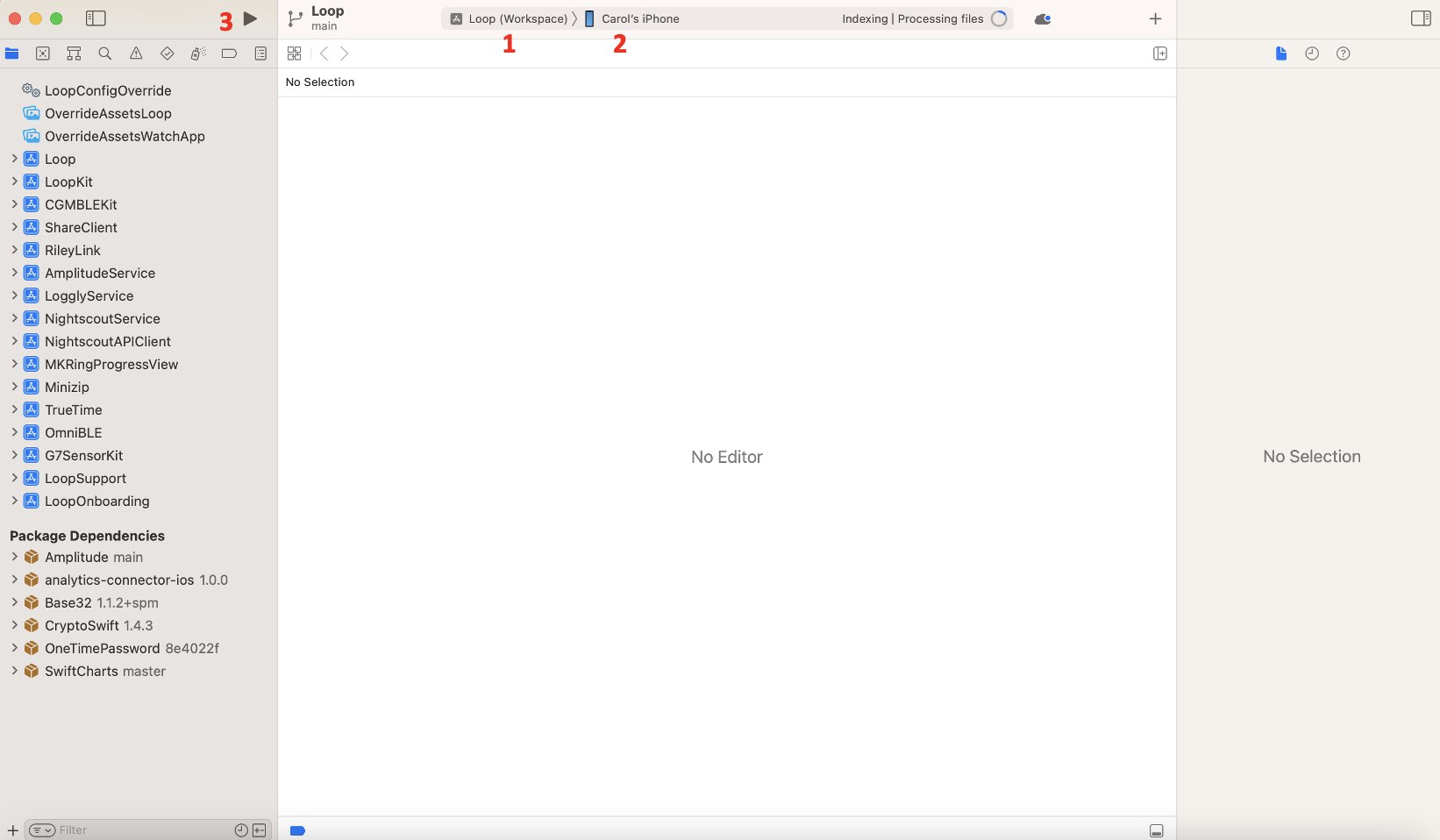Open the Find navigator magnifier
Screen dimensions: 1440x840
105,53
